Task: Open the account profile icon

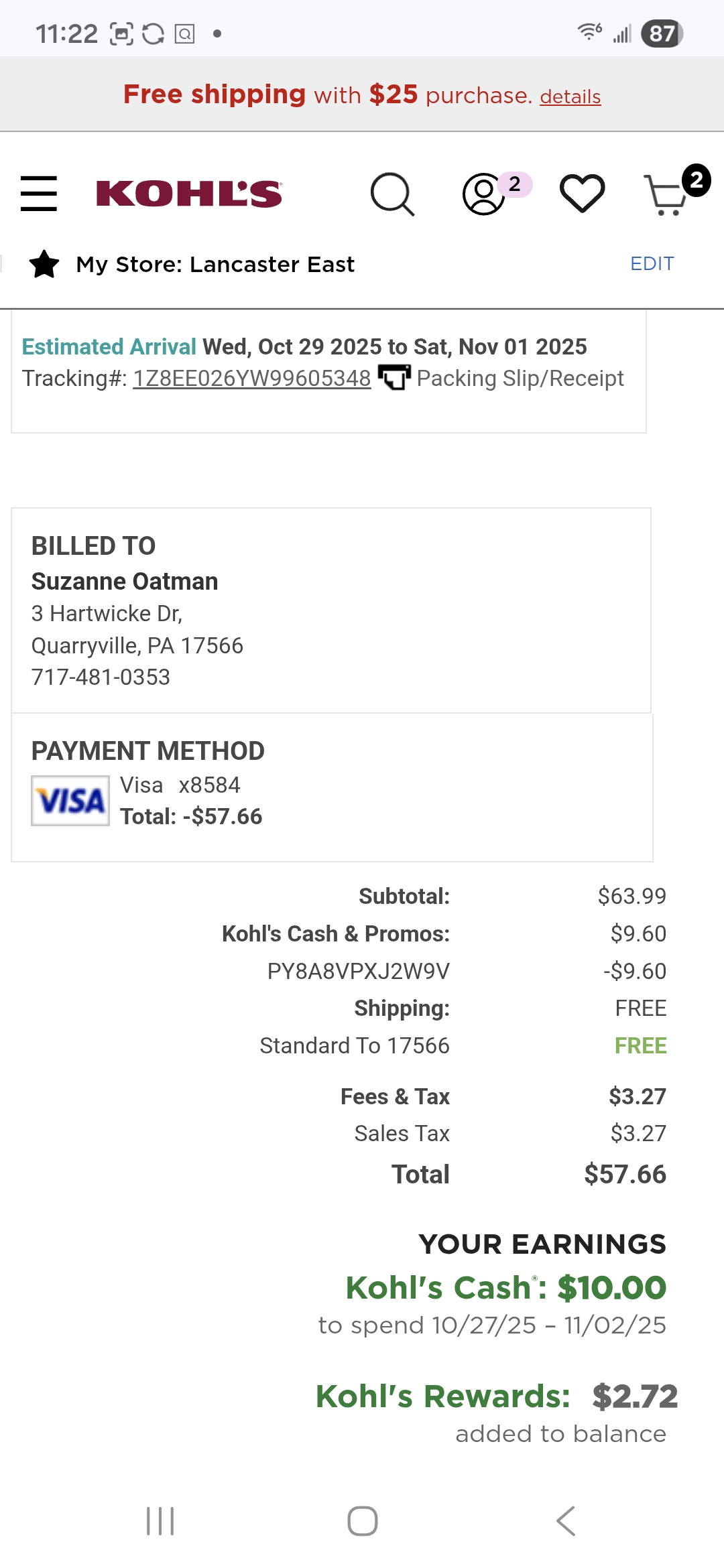Action: [483, 194]
